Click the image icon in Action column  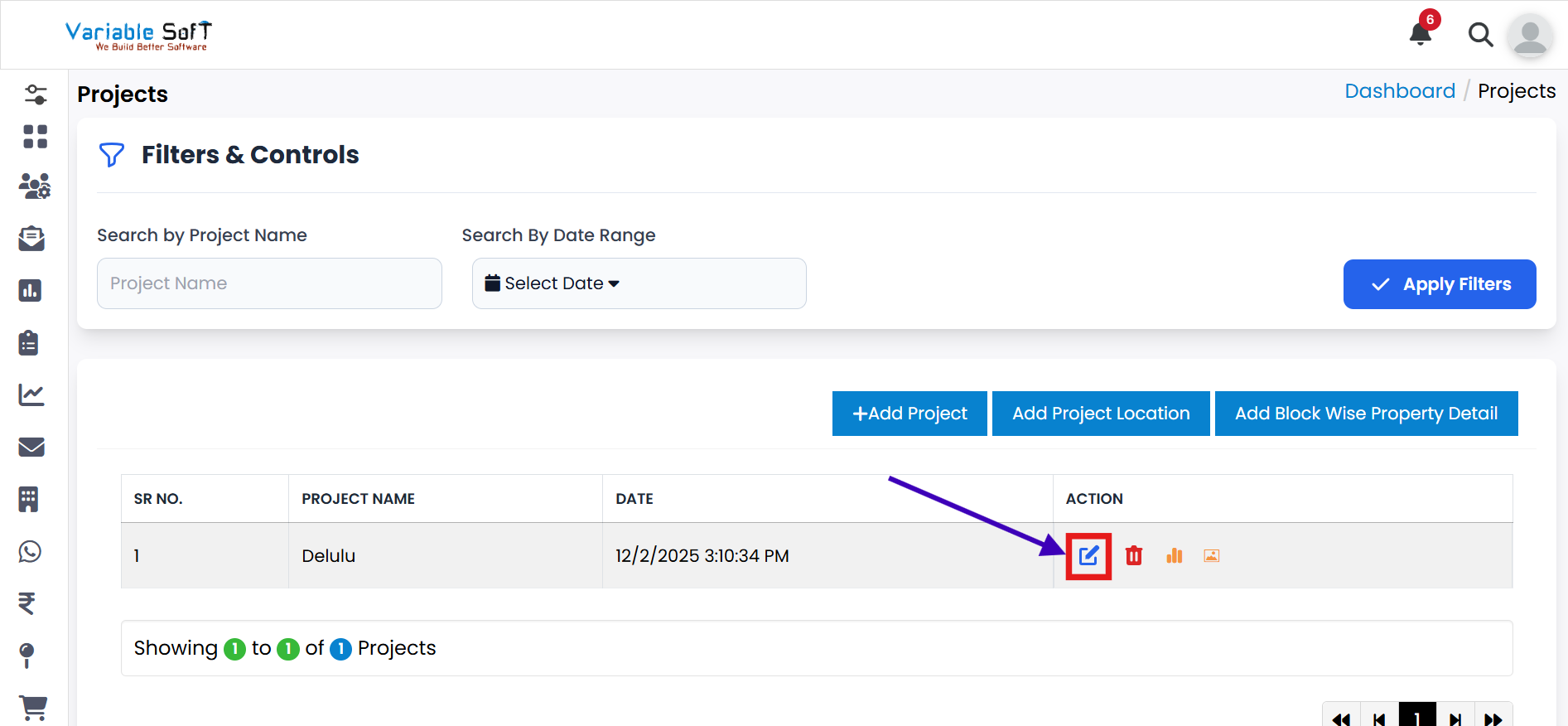[1211, 556]
